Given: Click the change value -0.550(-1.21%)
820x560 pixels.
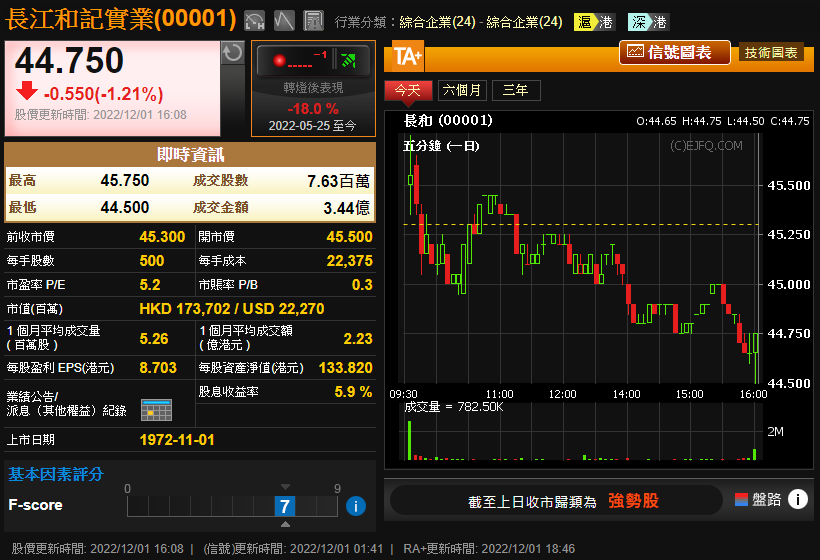Looking at the screenshot, I should pos(104,94).
